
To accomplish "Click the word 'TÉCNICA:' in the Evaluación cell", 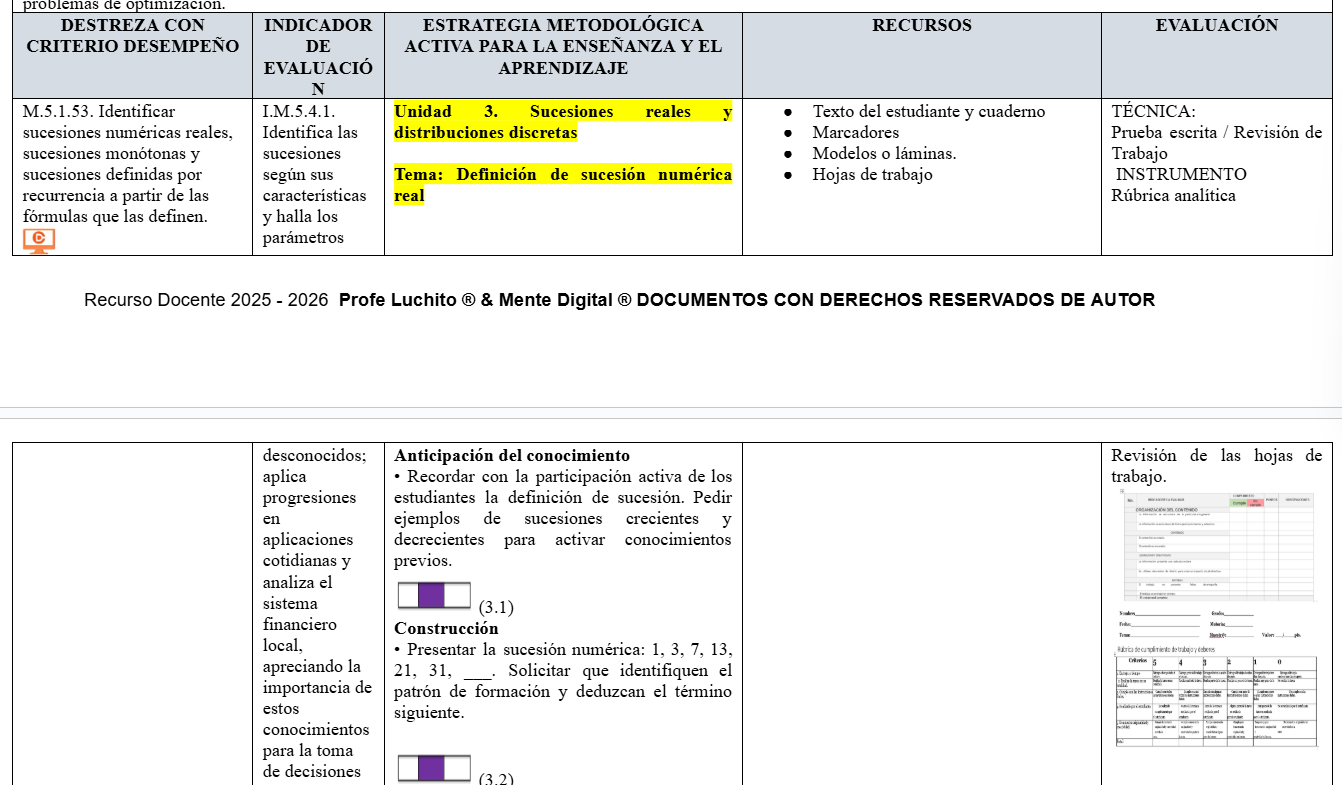I will point(1153,112).
